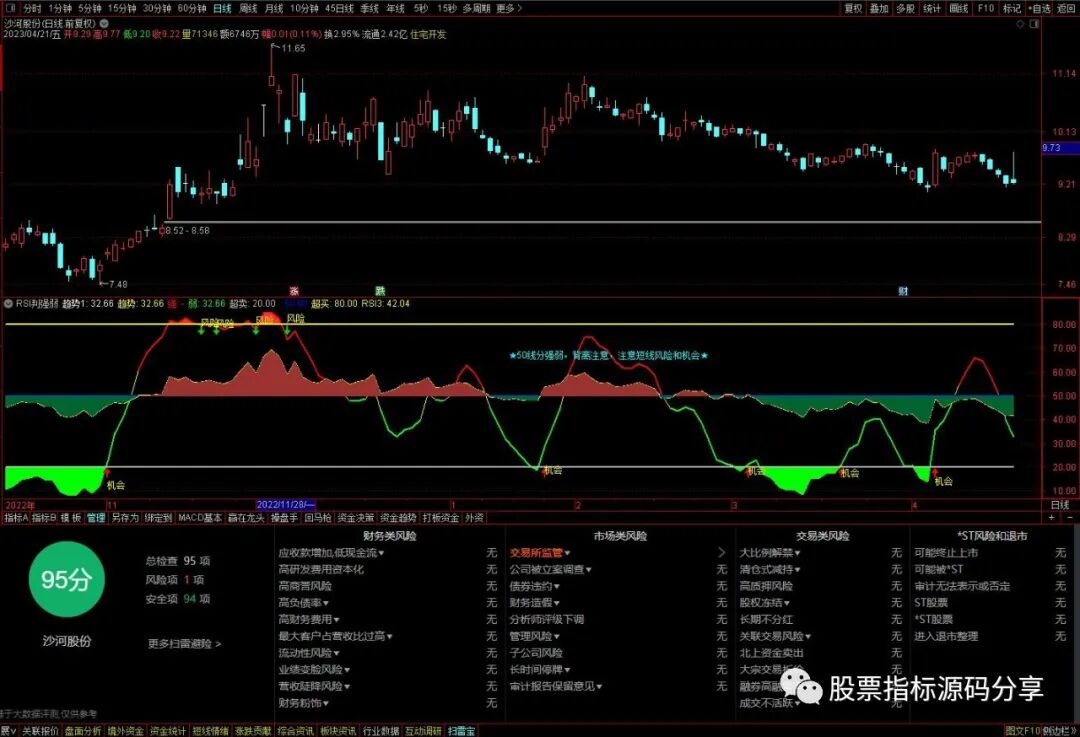Click the 涨 marker below the chart
This screenshot has height=737, width=1080.
295,291
